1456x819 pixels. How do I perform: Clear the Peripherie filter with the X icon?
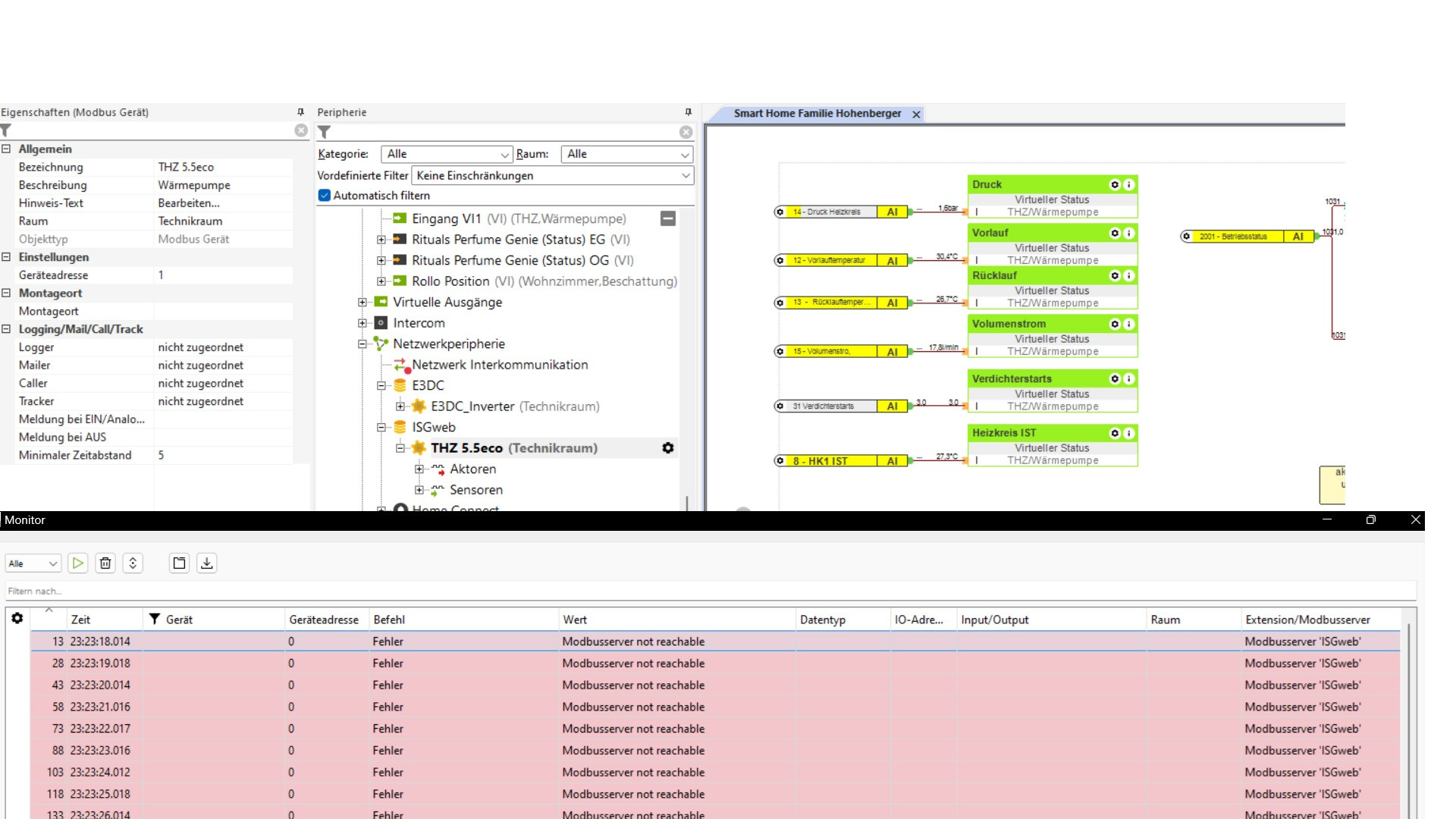point(686,132)
